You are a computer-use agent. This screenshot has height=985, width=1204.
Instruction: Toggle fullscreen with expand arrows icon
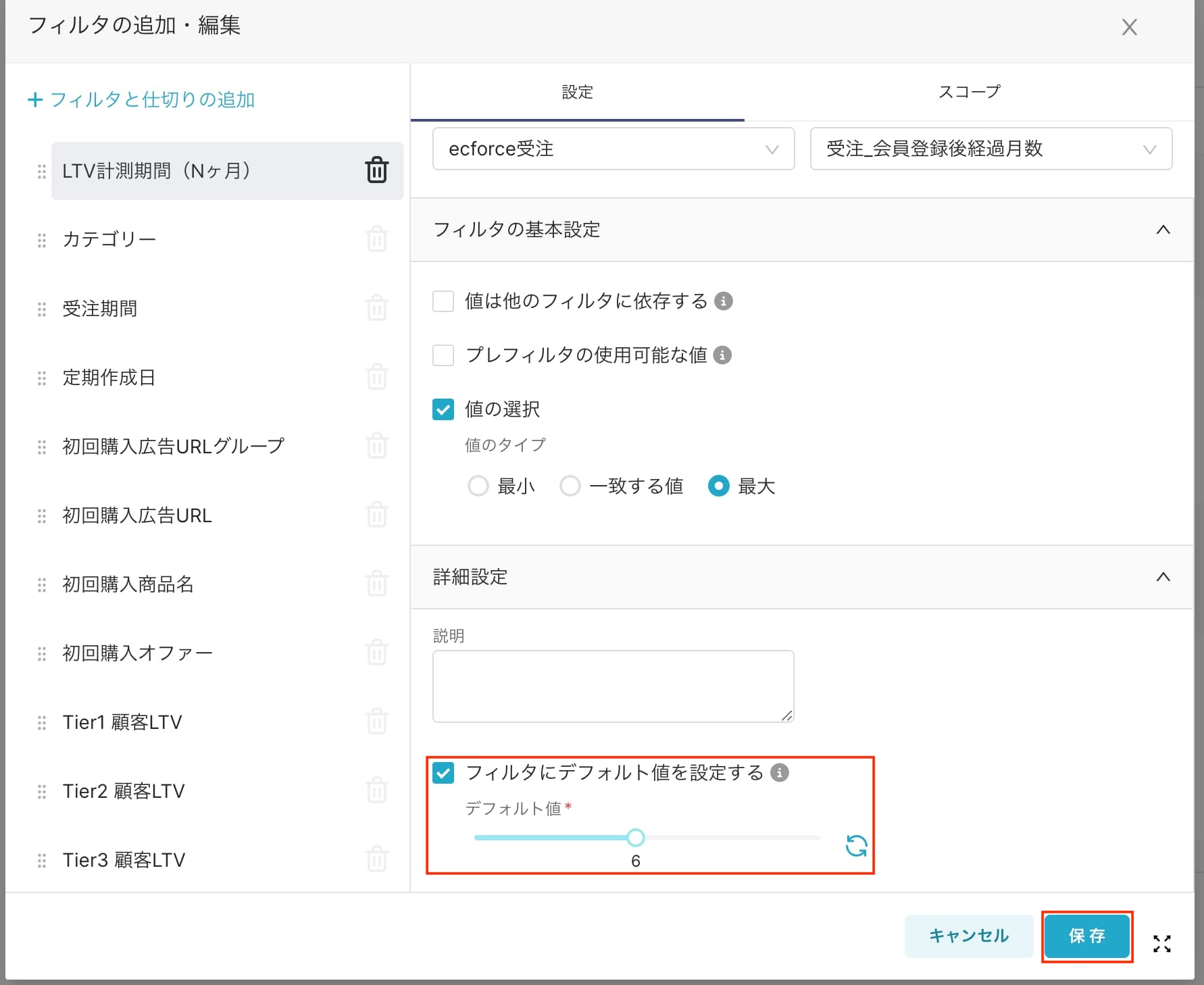[1162, 943]
